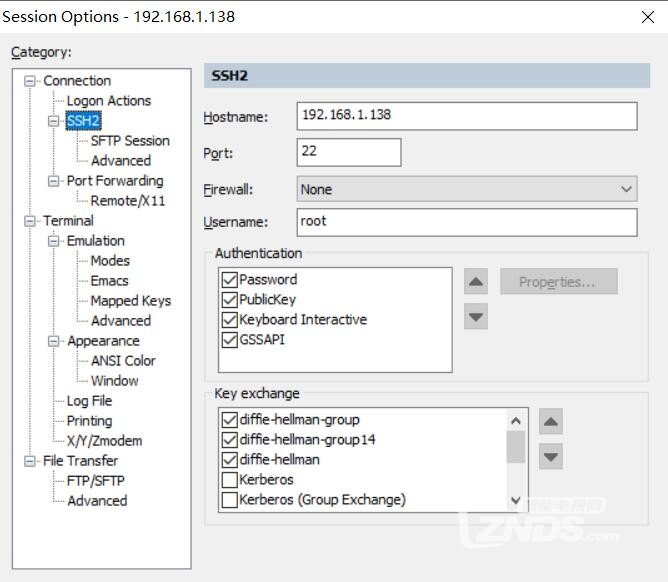This screenshot has width=668, height=582.
Task: Select Terminal category
Action: (x=68, y=221)
